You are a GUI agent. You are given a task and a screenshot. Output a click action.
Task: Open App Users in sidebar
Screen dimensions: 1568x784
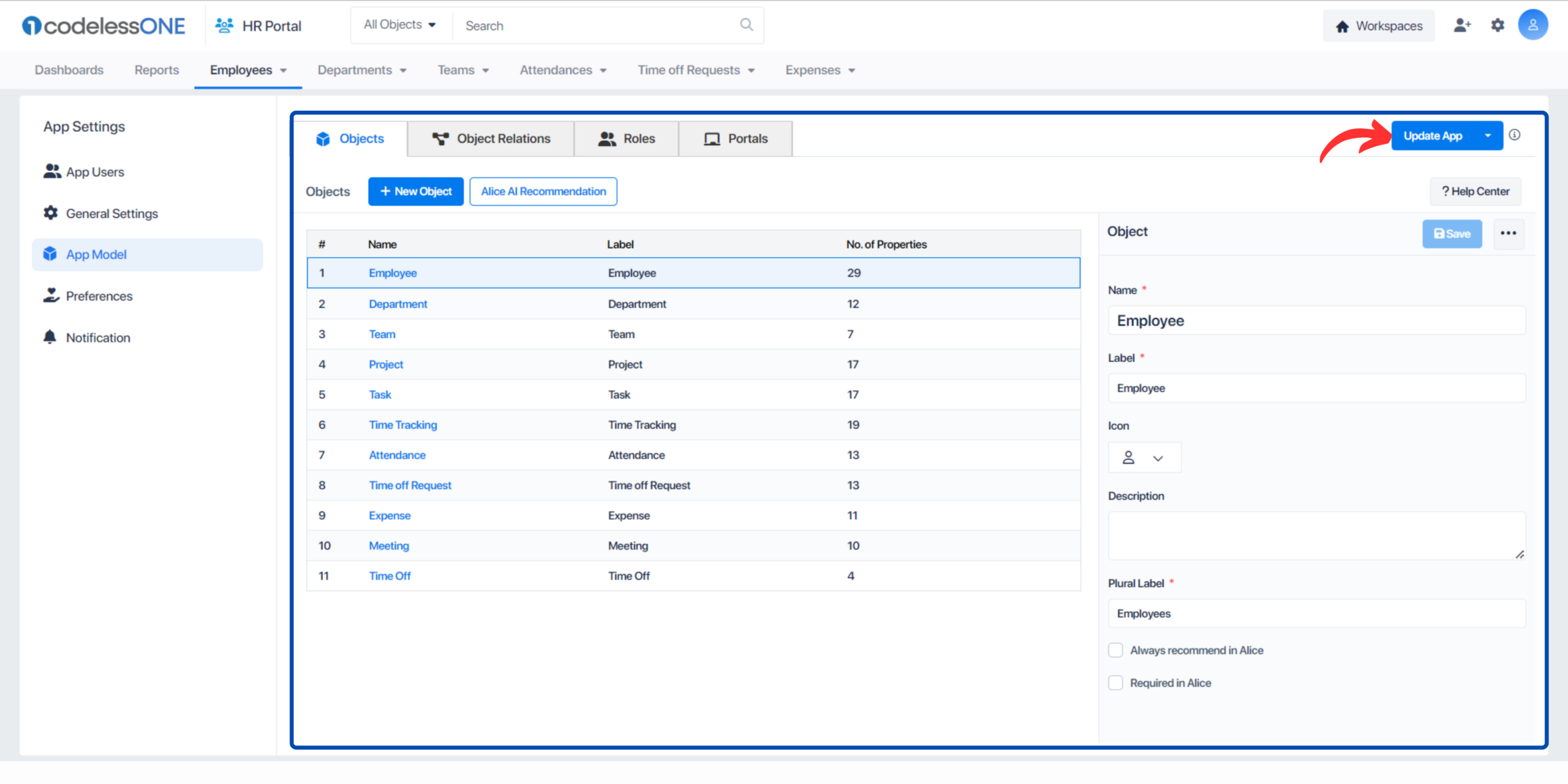pos(147,171)
